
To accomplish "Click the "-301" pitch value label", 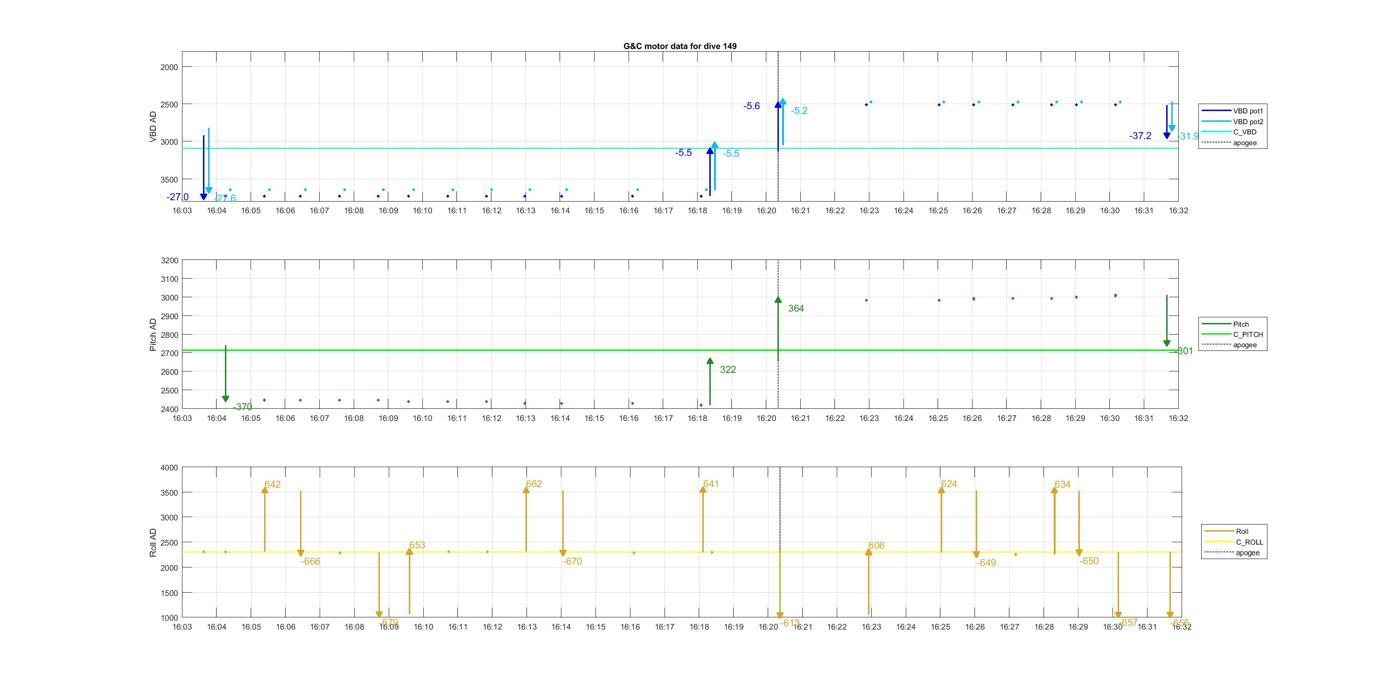I will pos(1183,351).
